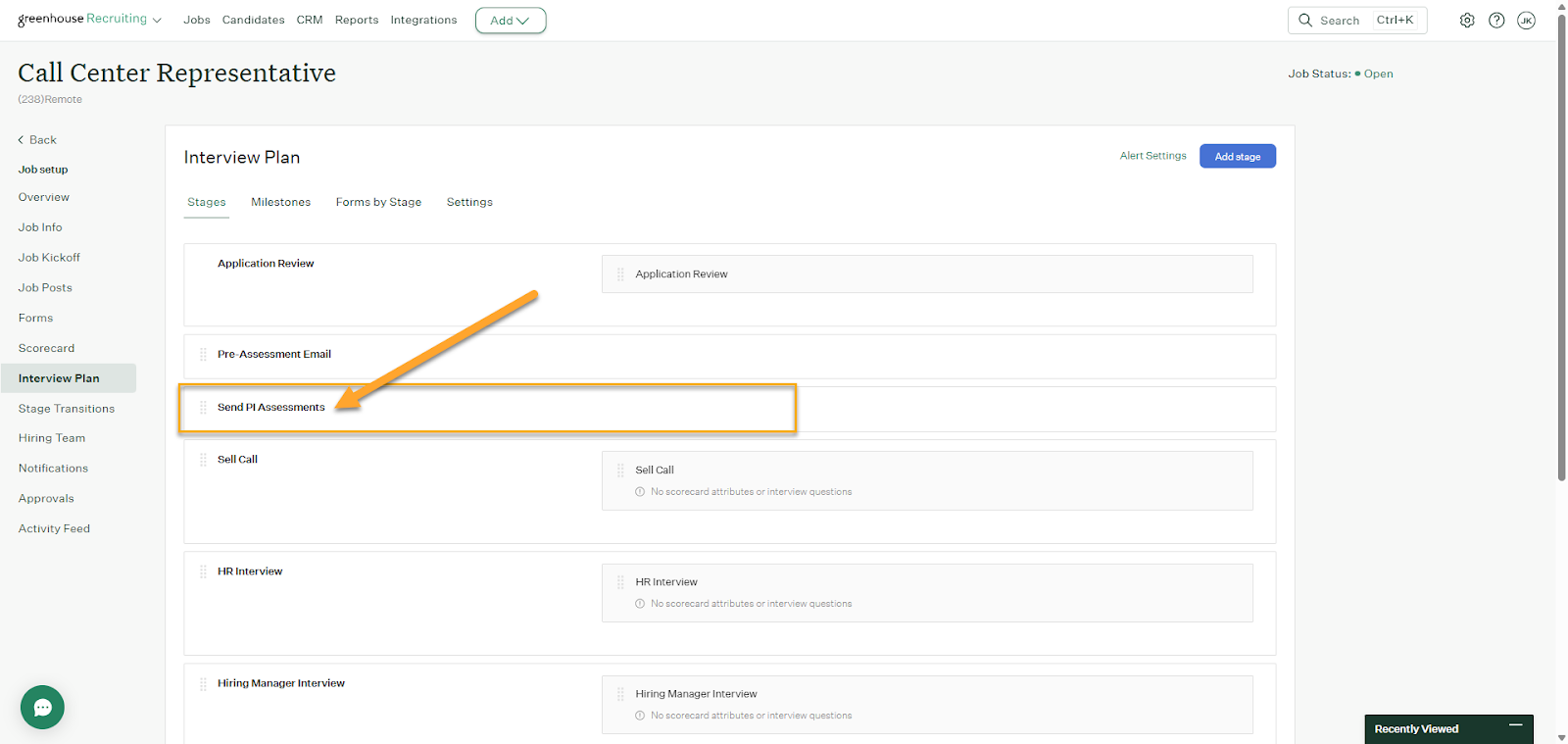
Task: Open the Forms by Stage tab
Action: tap(378, 202)
